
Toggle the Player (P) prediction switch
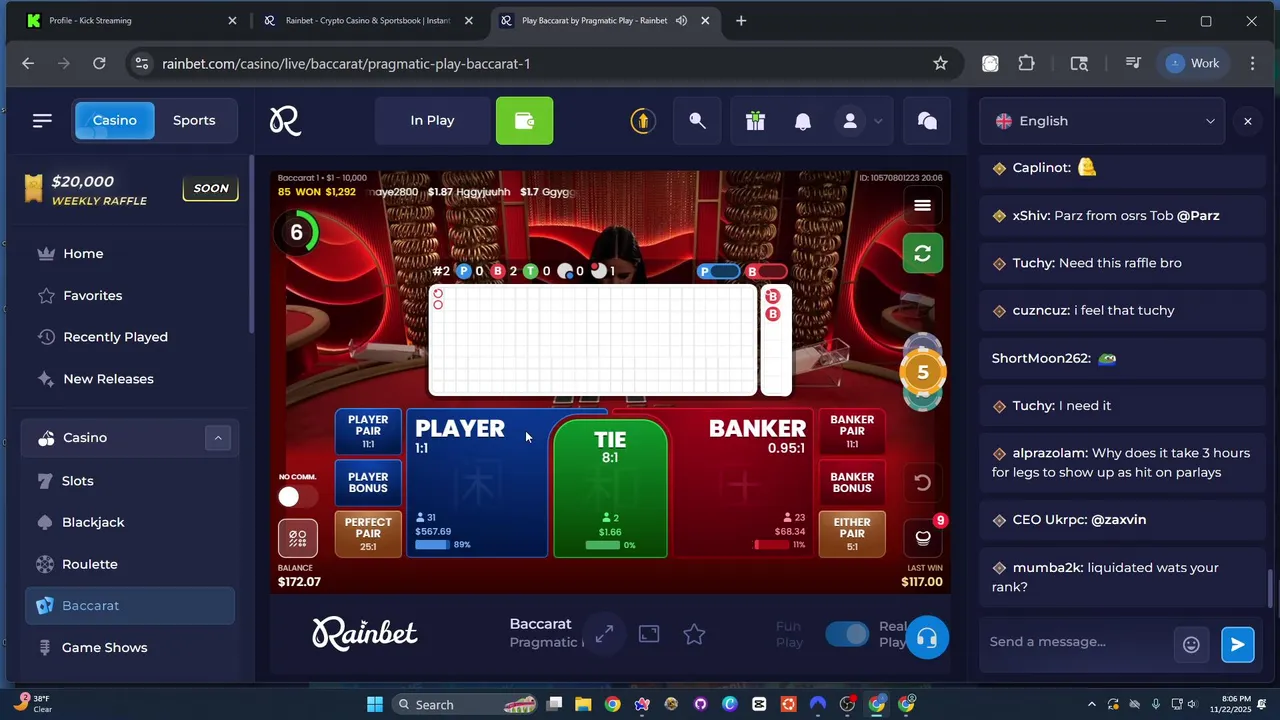(719, 271)
